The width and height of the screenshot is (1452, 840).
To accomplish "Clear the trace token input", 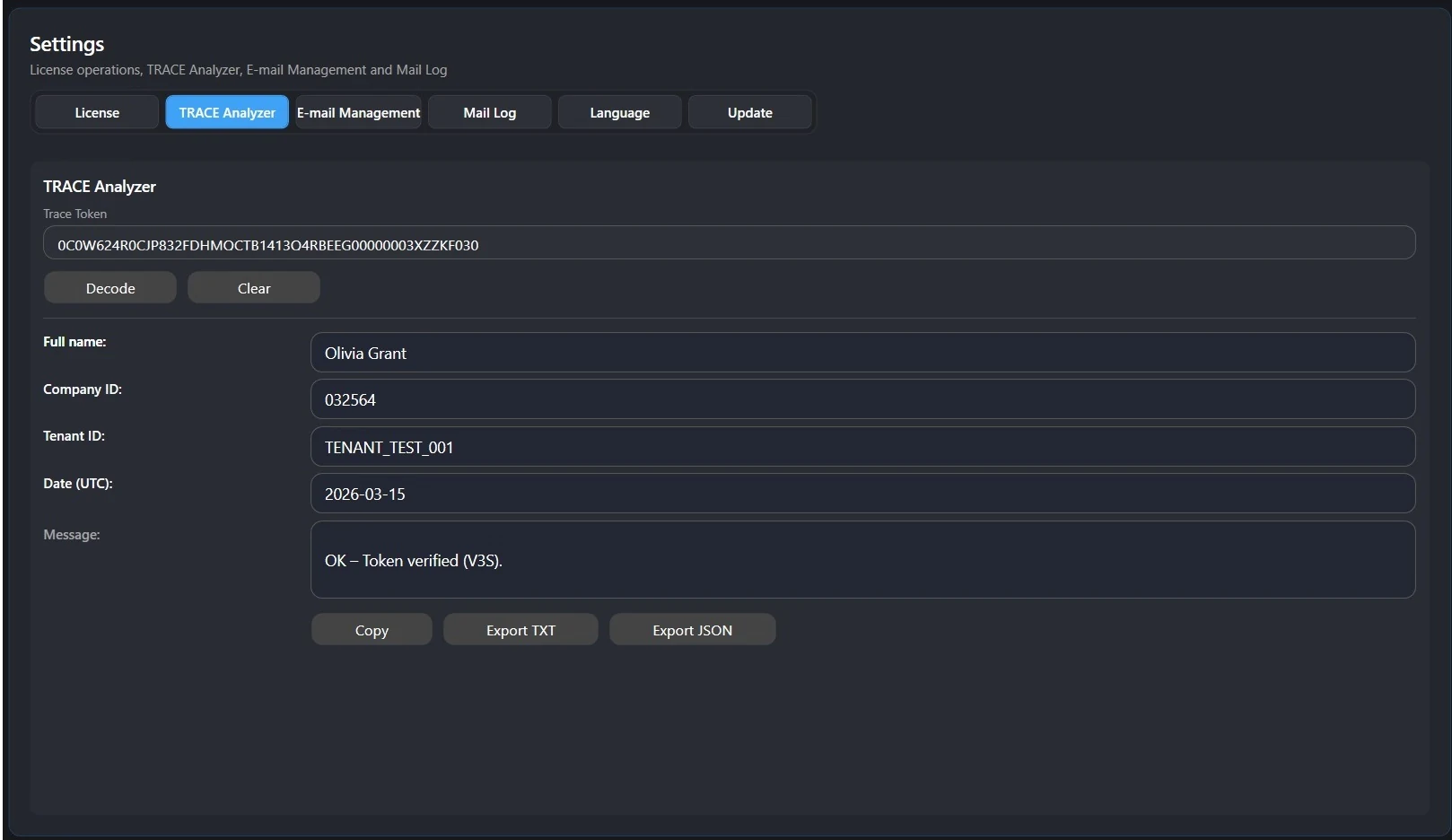I will pyautogui.click(x=253, y=287).
